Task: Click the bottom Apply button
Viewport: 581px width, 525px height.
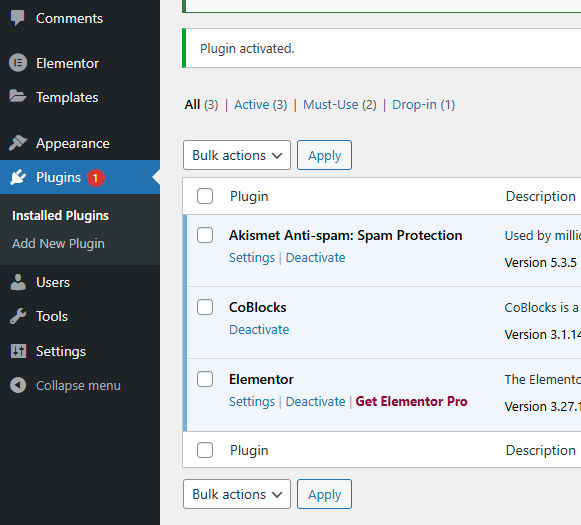Action: pos(324,494)
